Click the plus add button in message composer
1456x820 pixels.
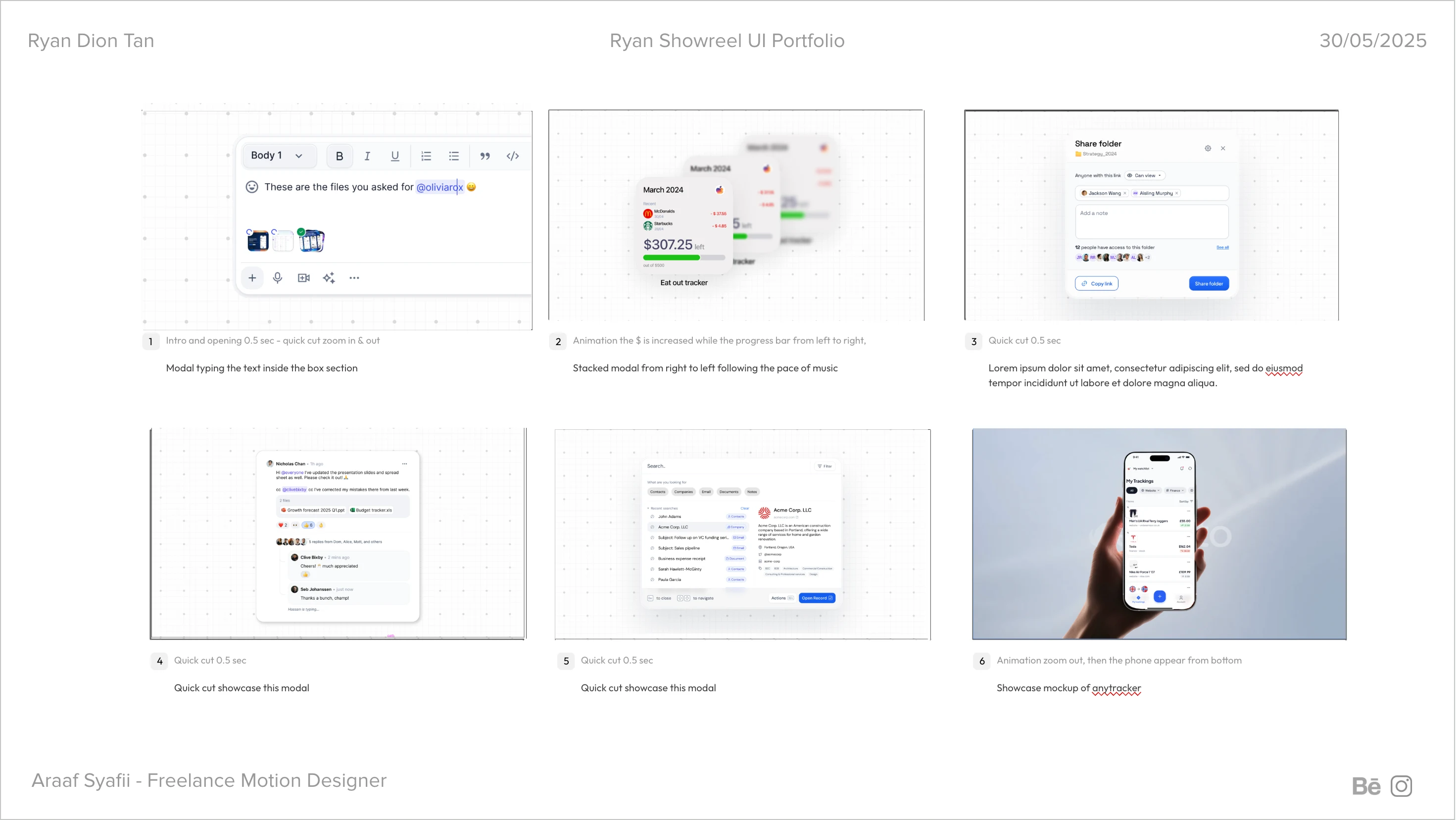(253, 278)
